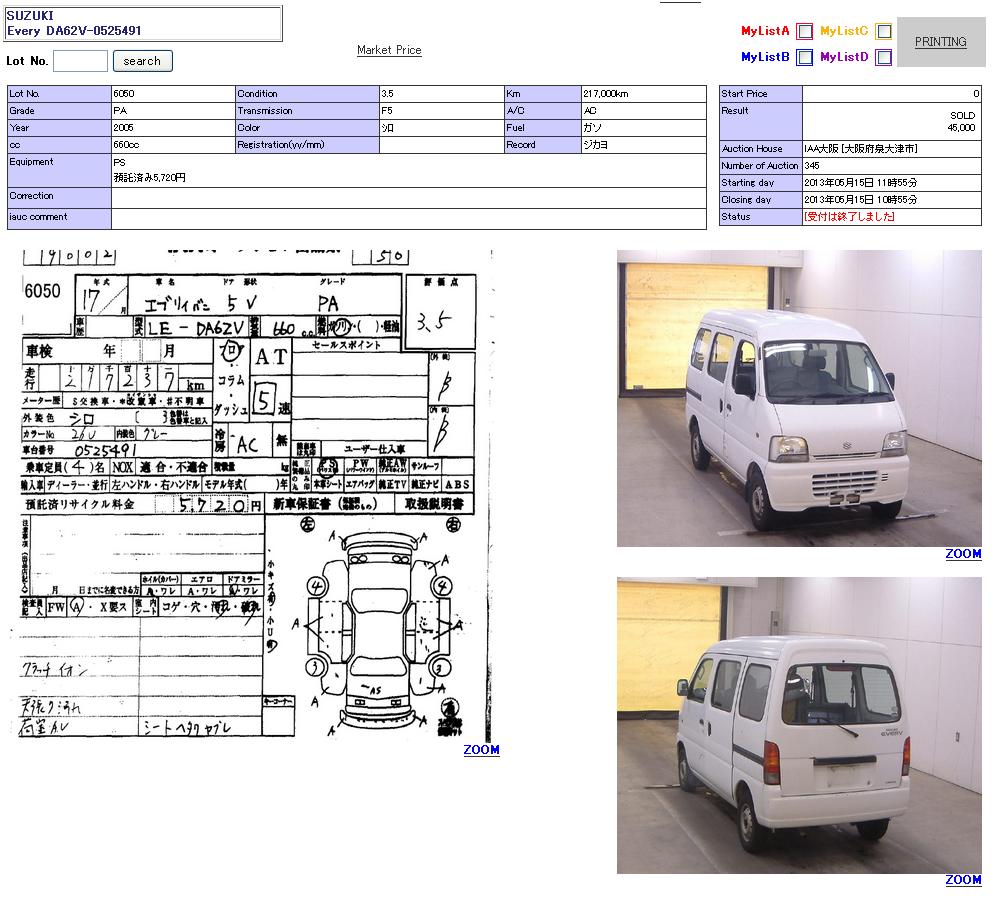Click the PRINTING button

pyautogui.click(x=940, y=42)
